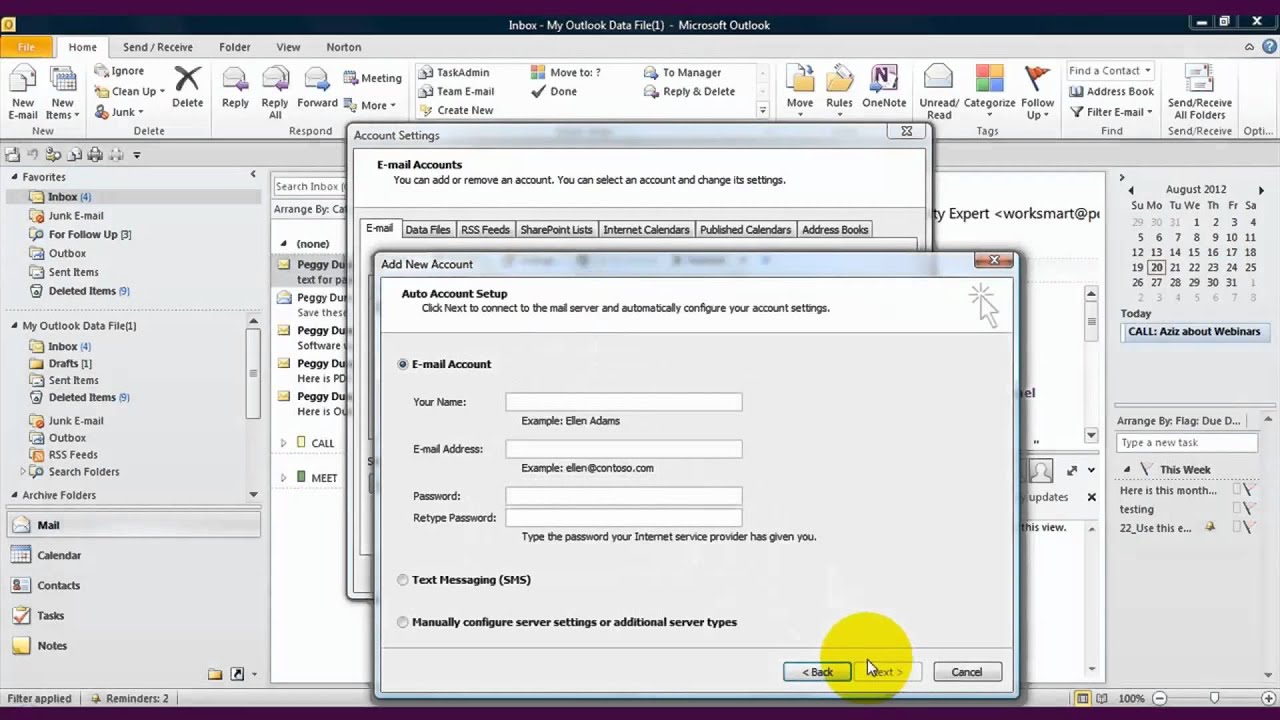Screen dimensions: 1280x720
Task: Open the Data Files tab in Account Settings
Action: (x=428, y=230)
